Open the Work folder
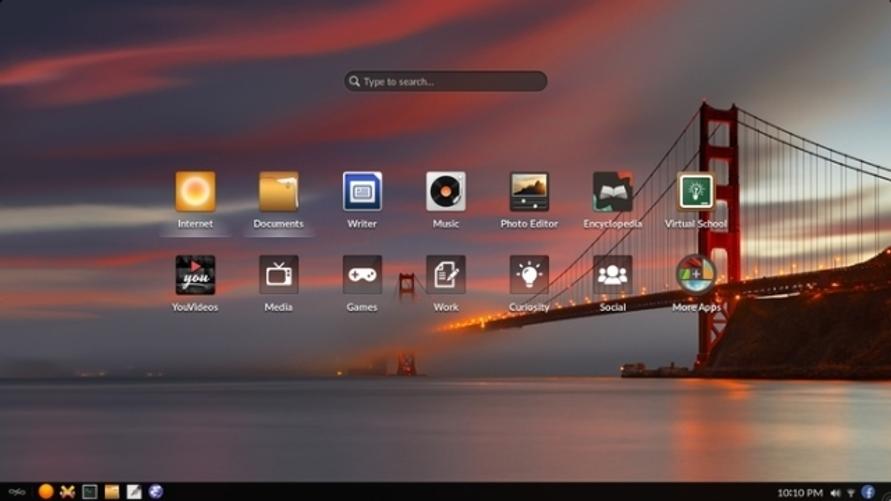891x501 pixels. click(x=446, y=275)
